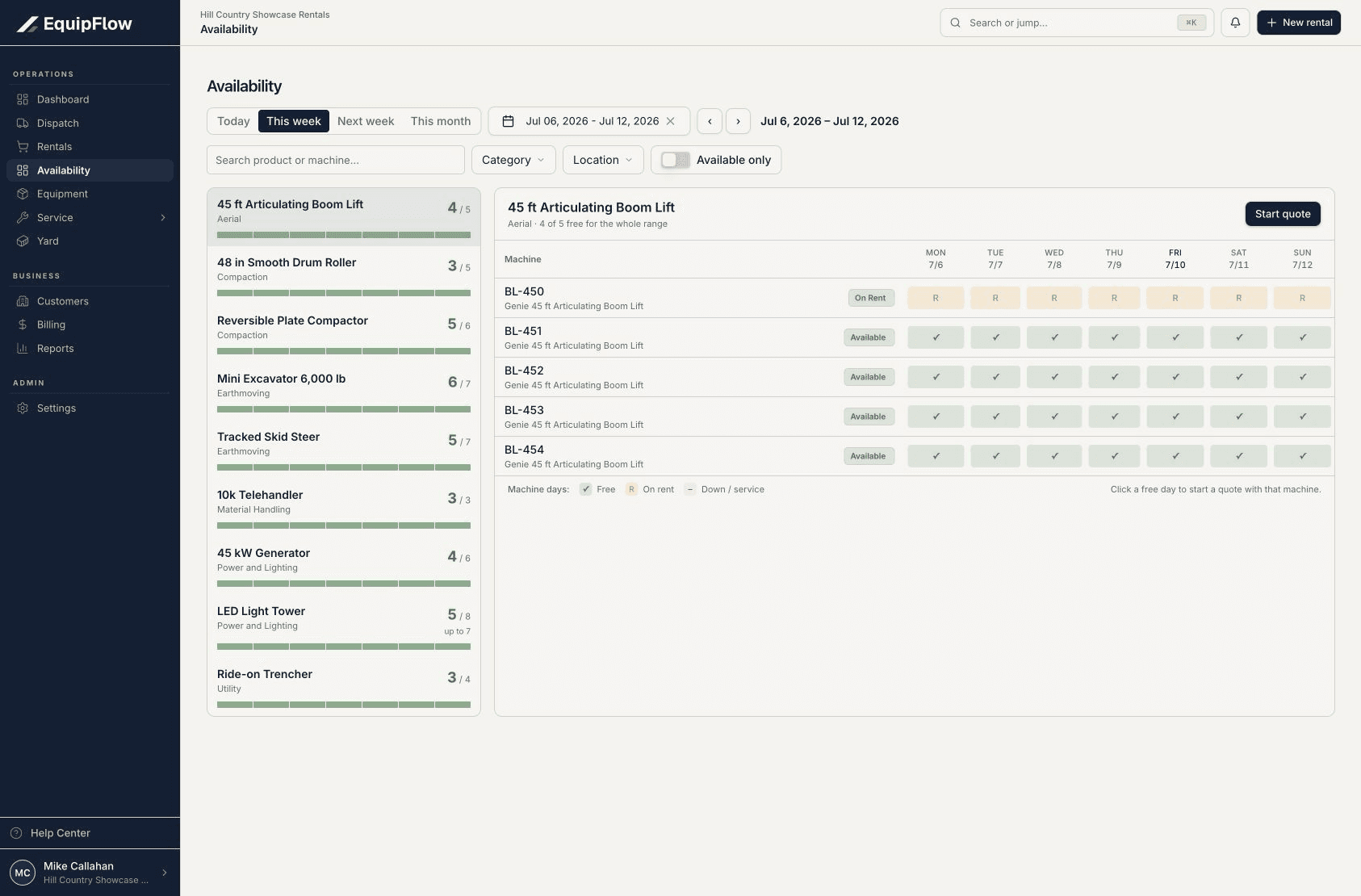This screenshot has height=896, width=1361.
Task: Open the Location filter dropdown
Action: click(x=603, y=160)
